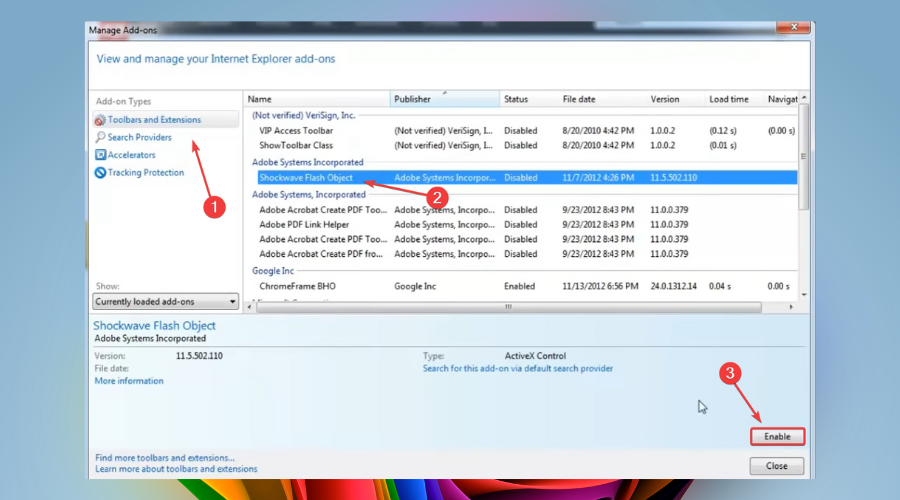Screen dimensions: 900x500
Task: Click the Adobe Systems, Incorporated group header
Action: (x=309, y=195)
